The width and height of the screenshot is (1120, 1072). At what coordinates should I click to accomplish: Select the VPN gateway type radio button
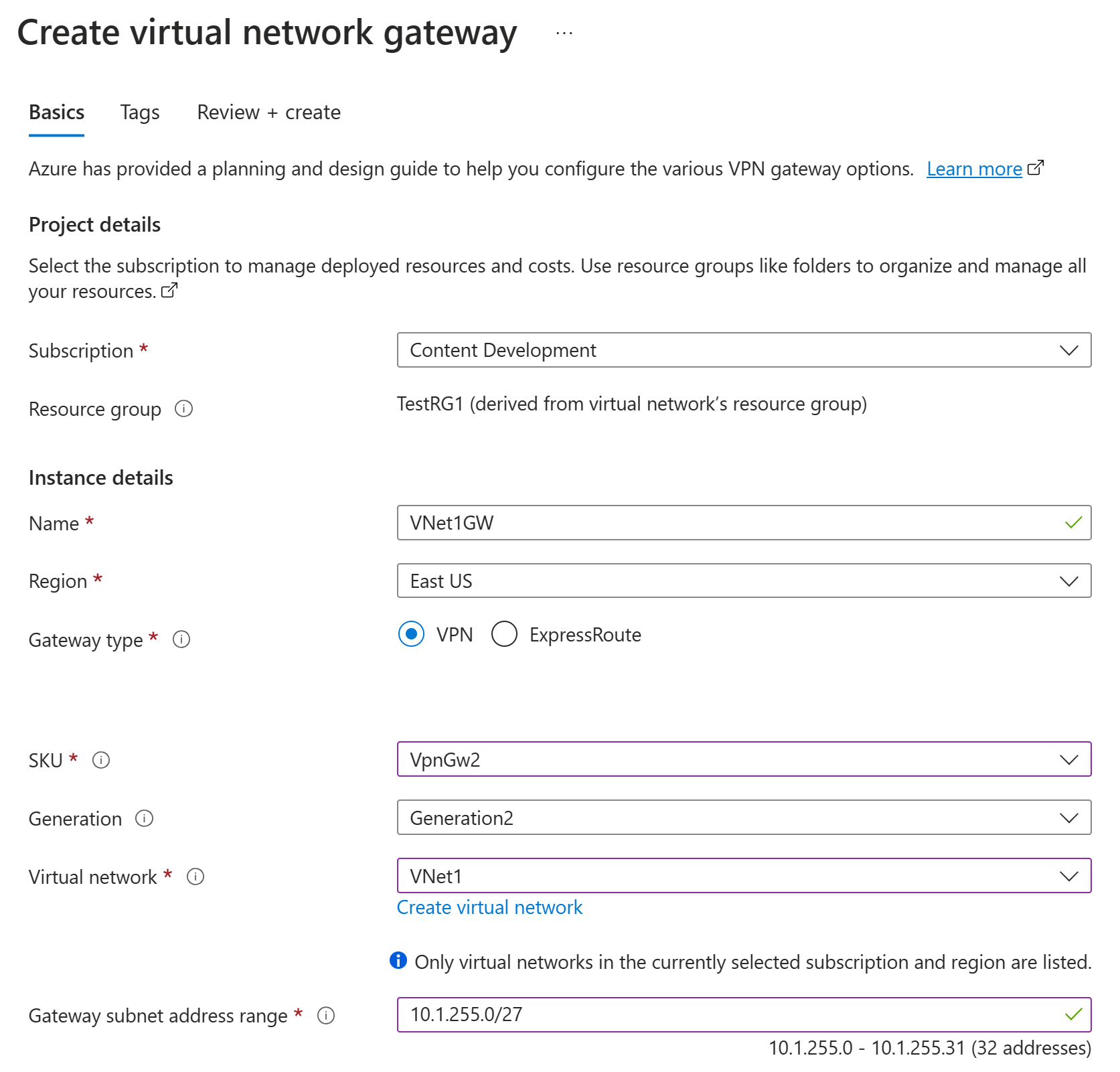(412, 634)
